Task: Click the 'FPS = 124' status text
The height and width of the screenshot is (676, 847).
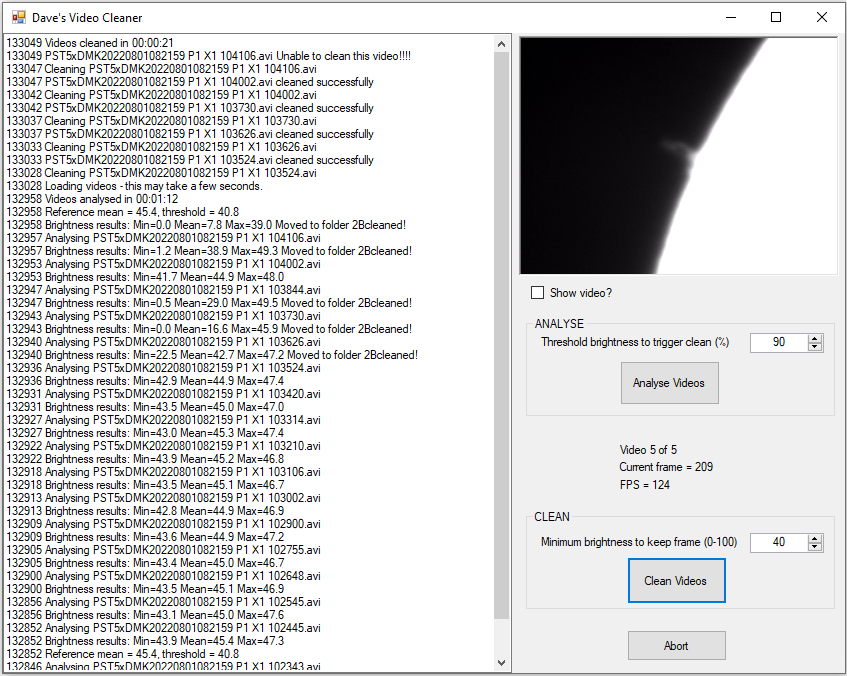Action: tap(645, 485)
